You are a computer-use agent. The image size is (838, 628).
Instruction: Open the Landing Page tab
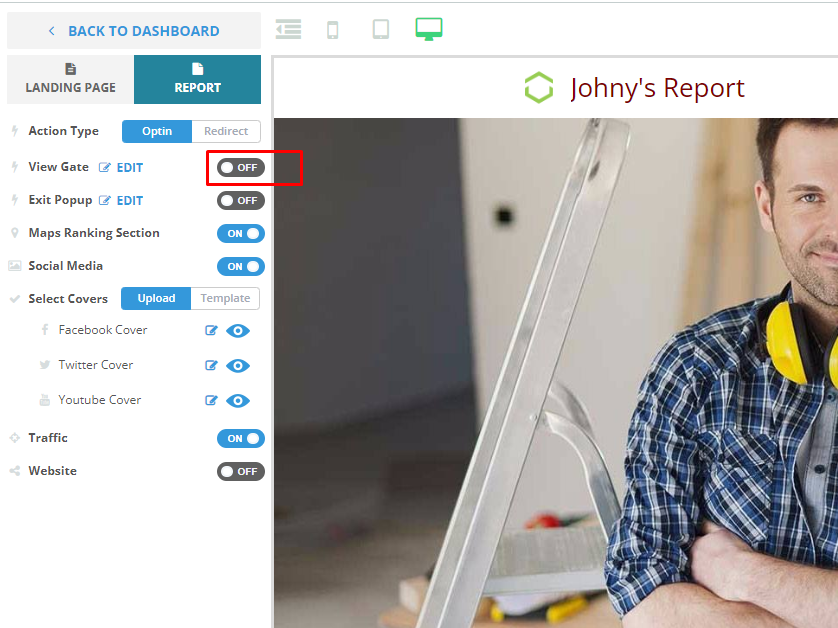click(x=70, y=80)
